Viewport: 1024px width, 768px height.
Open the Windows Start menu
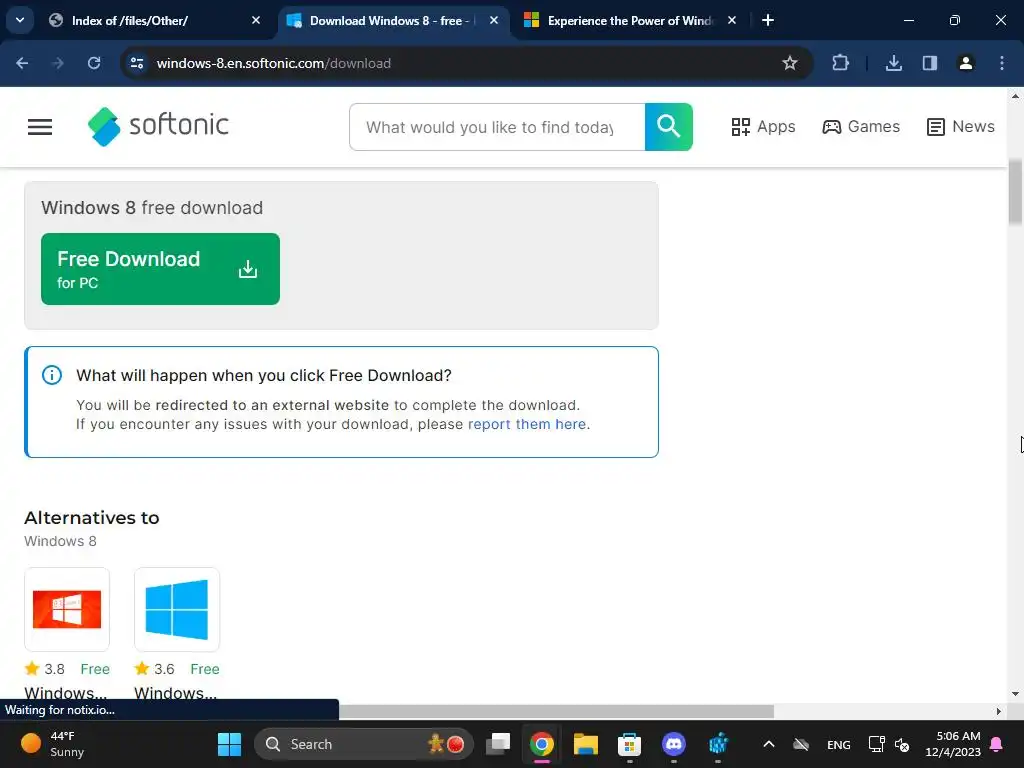click(x=229, y=744)
